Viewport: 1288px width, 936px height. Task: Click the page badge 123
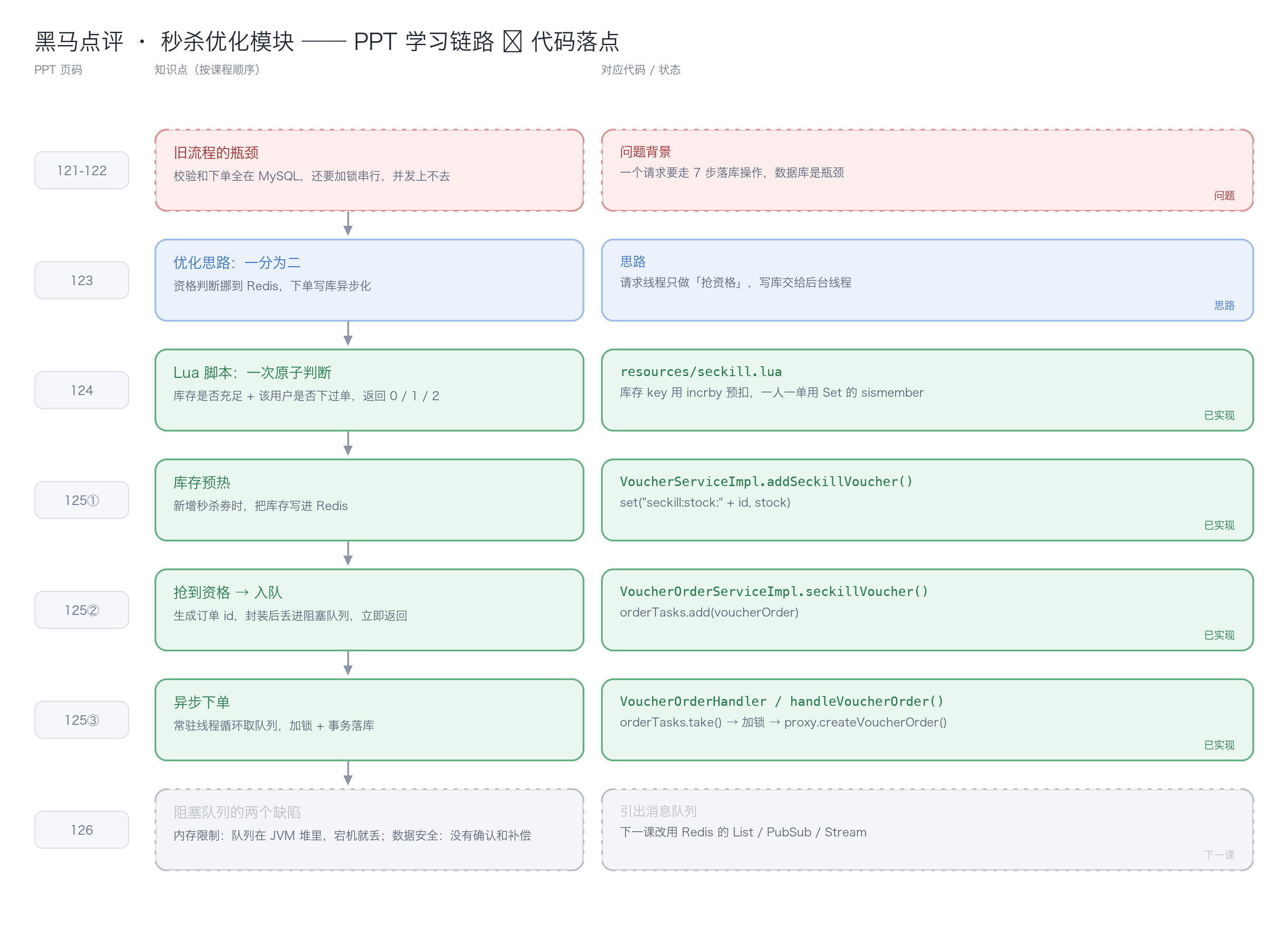82,280
